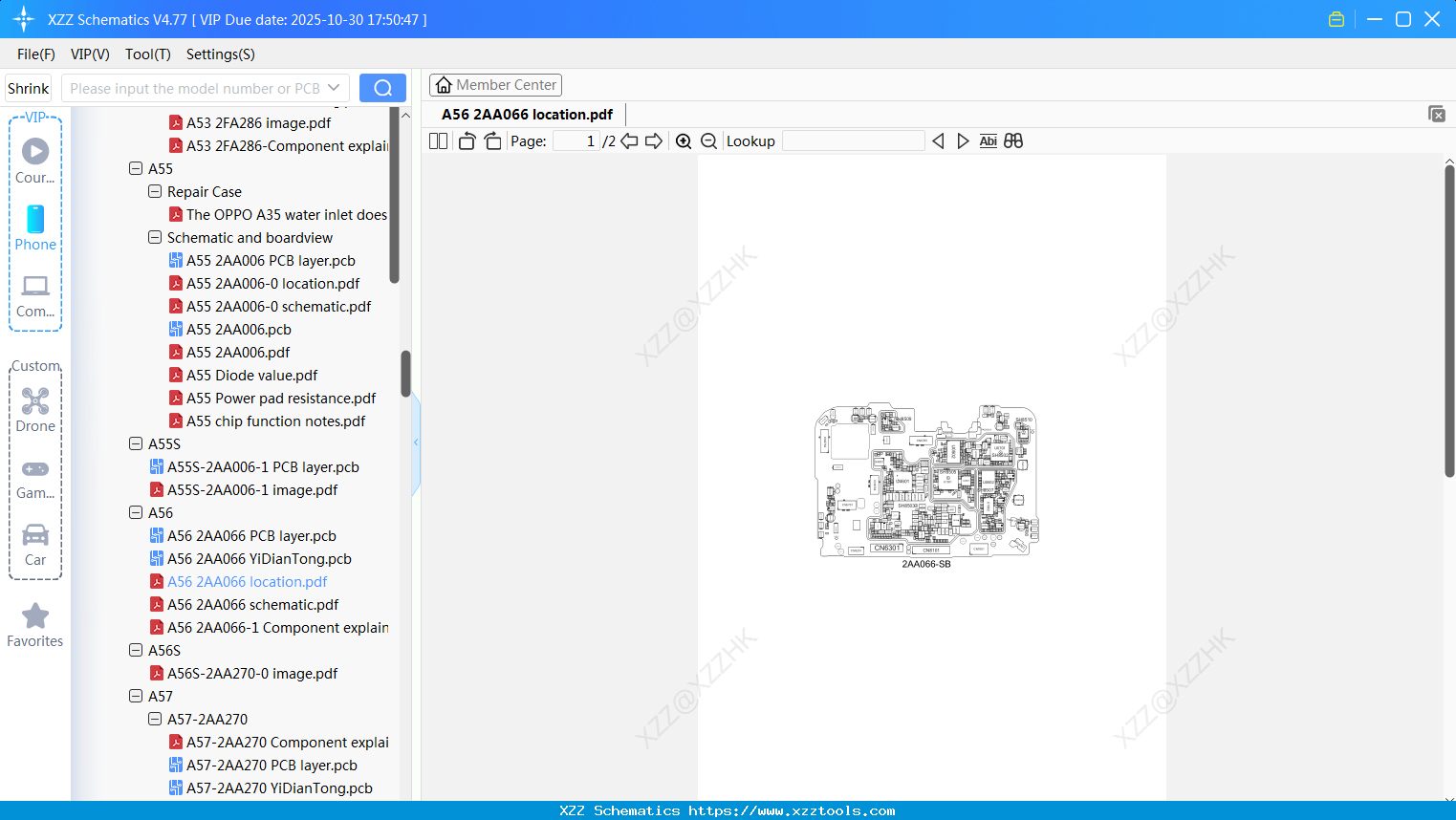Toggle two-page view in PDF toolbar

439,140
